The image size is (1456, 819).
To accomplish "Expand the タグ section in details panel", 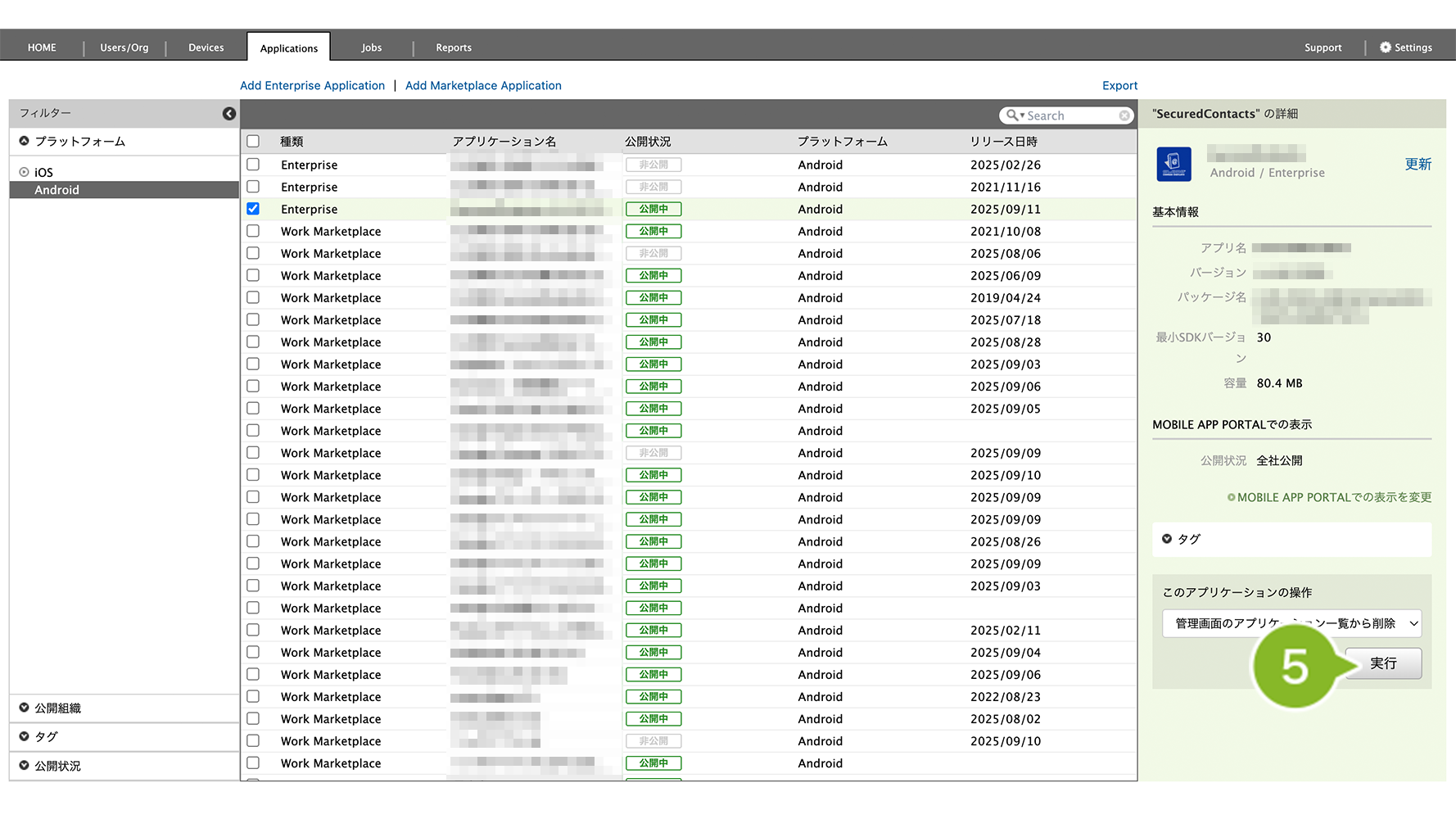I will point(1167,539).
